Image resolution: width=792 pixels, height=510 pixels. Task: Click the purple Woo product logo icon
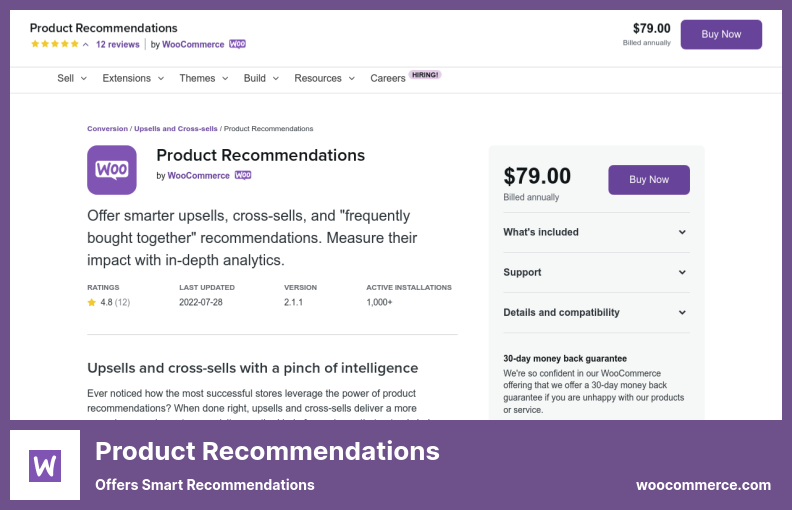[112, 170]
